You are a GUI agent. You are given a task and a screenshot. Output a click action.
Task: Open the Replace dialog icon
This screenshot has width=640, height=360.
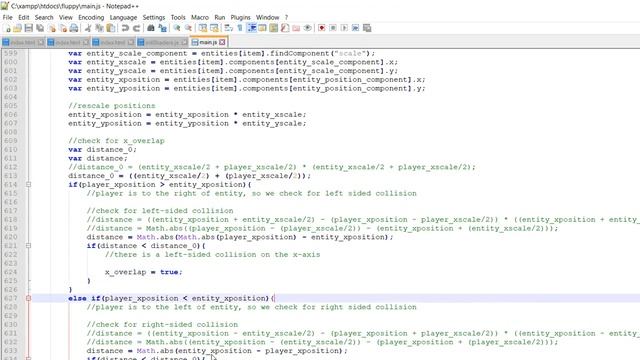(x=162, y=28)
